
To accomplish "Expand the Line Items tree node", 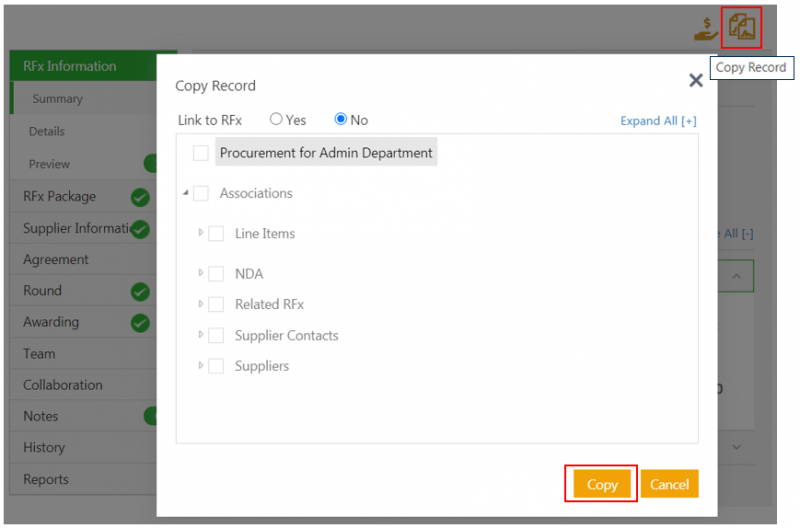I will tap(201, 232).
